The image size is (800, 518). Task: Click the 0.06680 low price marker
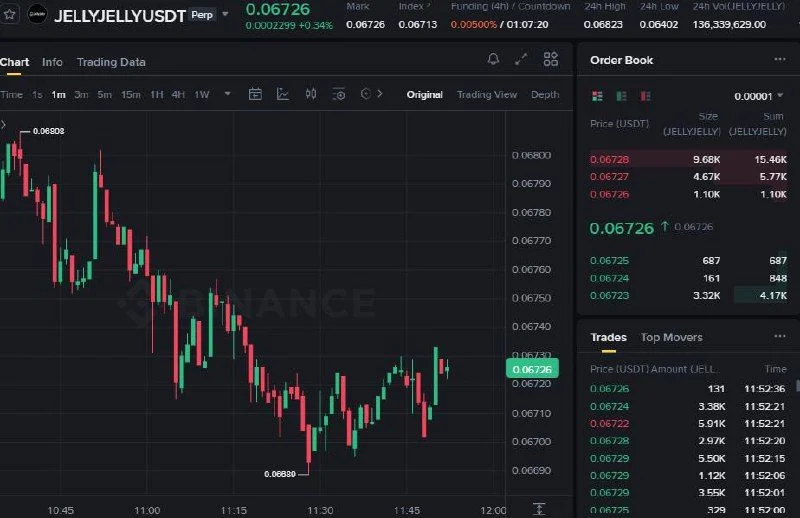(x=280, y=474)
